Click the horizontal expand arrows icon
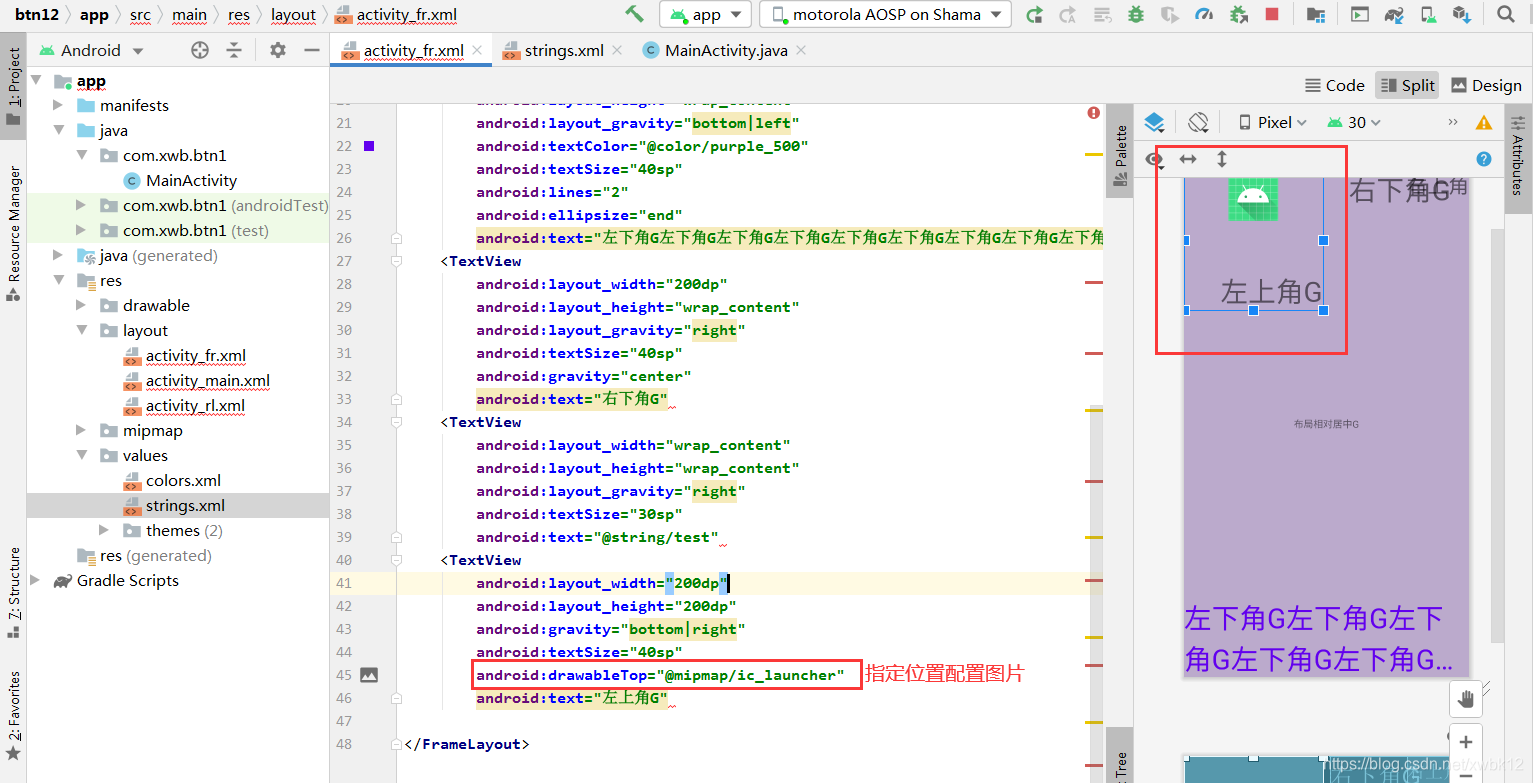The width and height of the screenshot is (1533, 783). pos(1188,159)
